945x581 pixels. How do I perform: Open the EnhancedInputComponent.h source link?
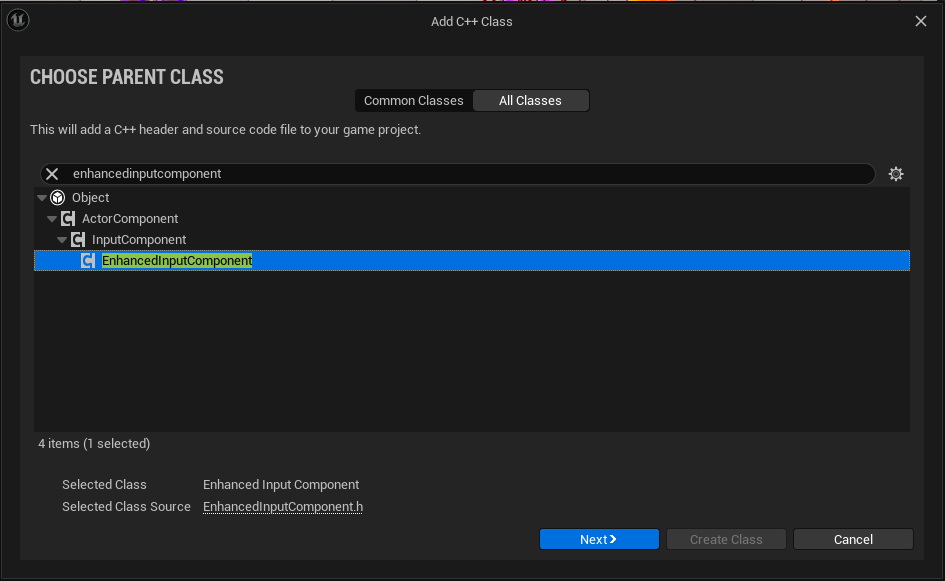coord(283,506)
